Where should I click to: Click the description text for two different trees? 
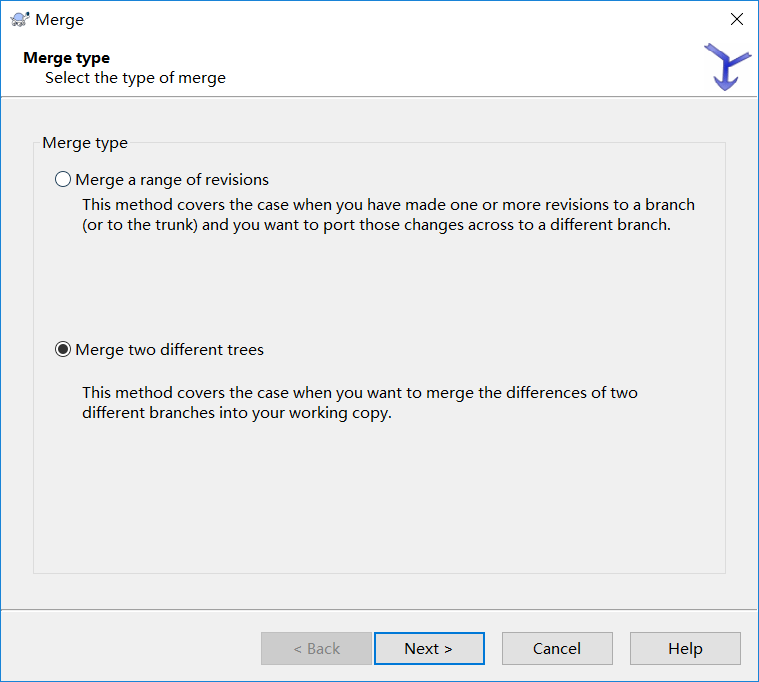[x=360, y=402]
